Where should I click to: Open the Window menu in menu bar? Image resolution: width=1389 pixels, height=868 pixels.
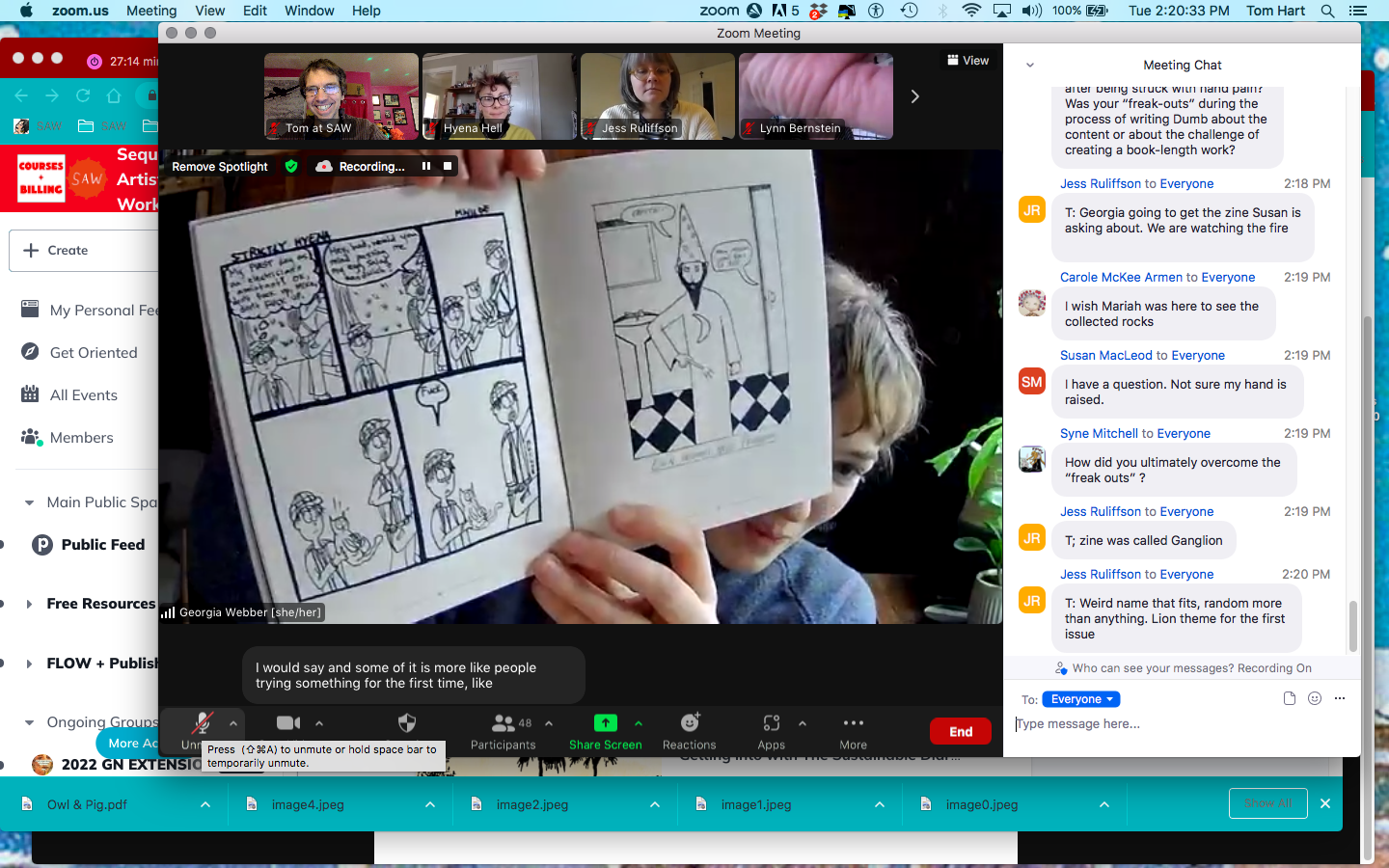(309, 11)
